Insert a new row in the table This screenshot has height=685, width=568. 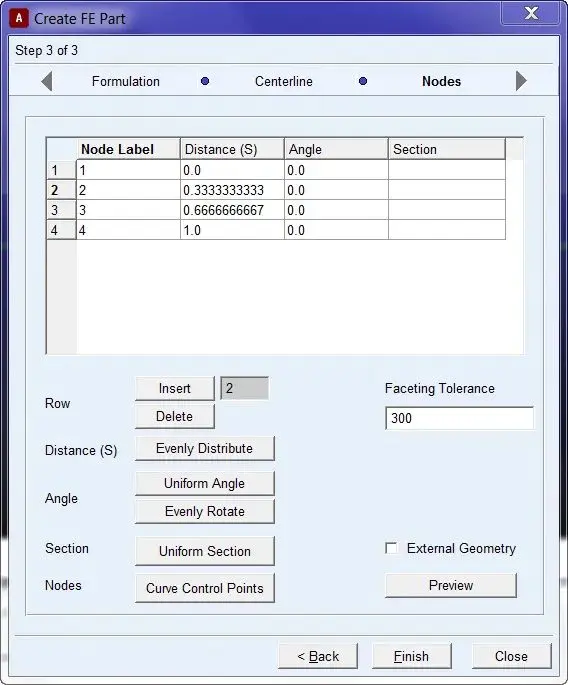coord(175,388)
